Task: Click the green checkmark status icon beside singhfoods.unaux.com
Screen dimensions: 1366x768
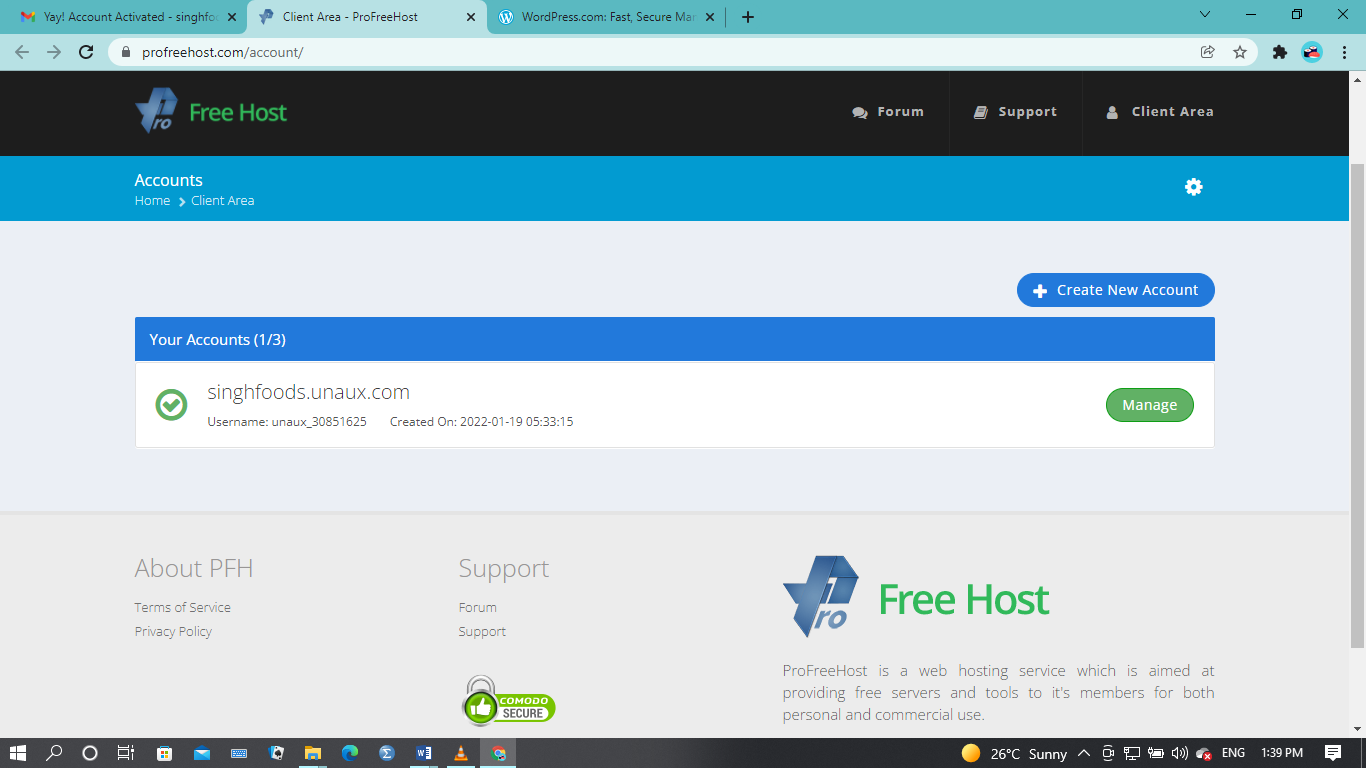Action: [171, 404]
